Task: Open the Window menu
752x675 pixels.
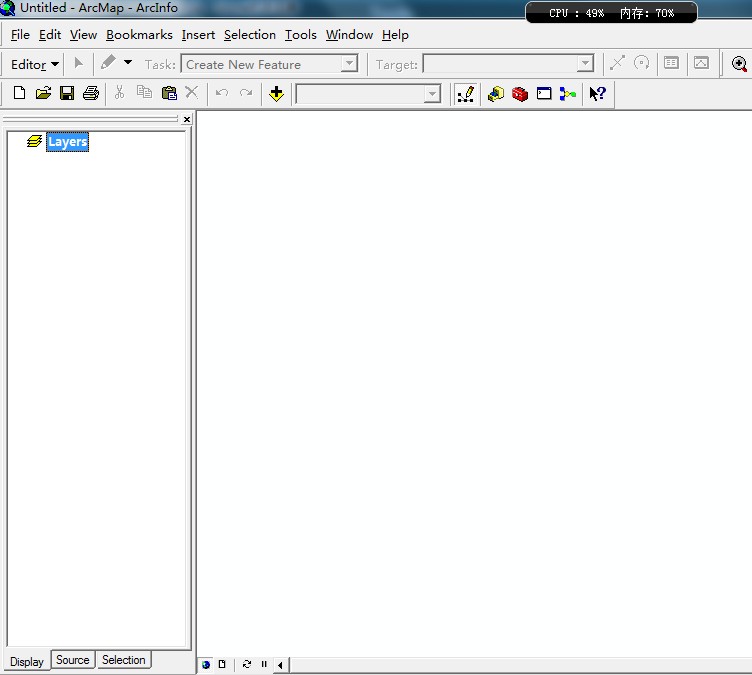Action: 349,35
